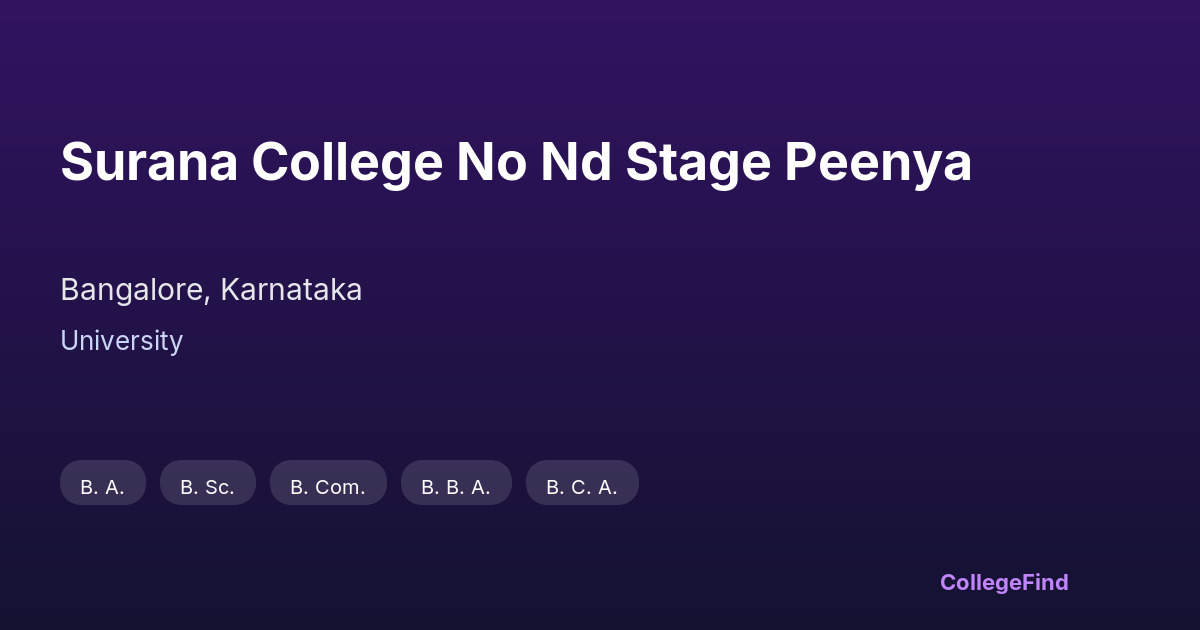The width and height of the screenshot is (1200, 630).
Task: Click the CollegeFind brand logo text
Action: click(x=1004, y=582)
